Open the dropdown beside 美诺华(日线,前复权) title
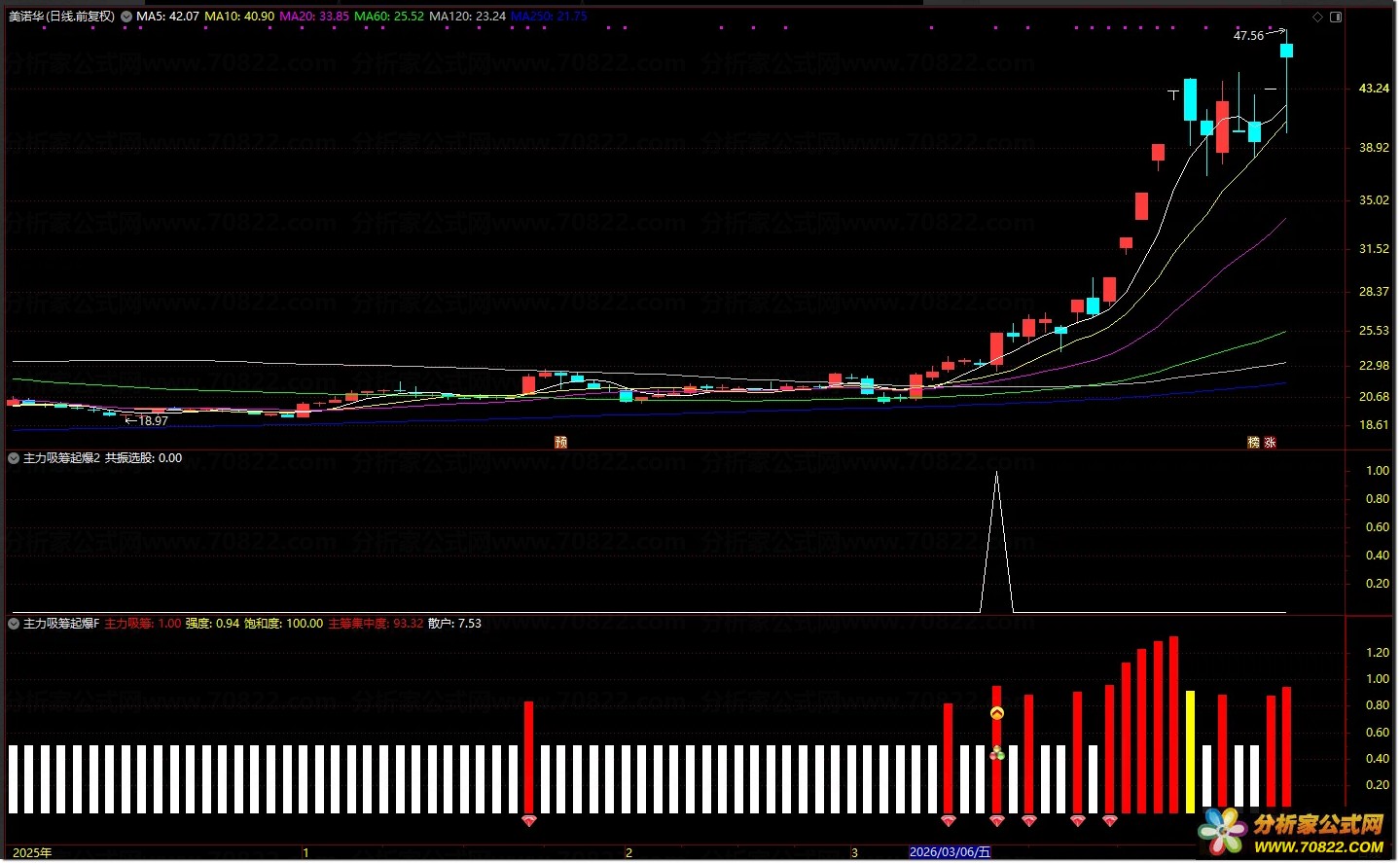The width and height of the screenshot is (1400, 863). [x=126, y=17]
